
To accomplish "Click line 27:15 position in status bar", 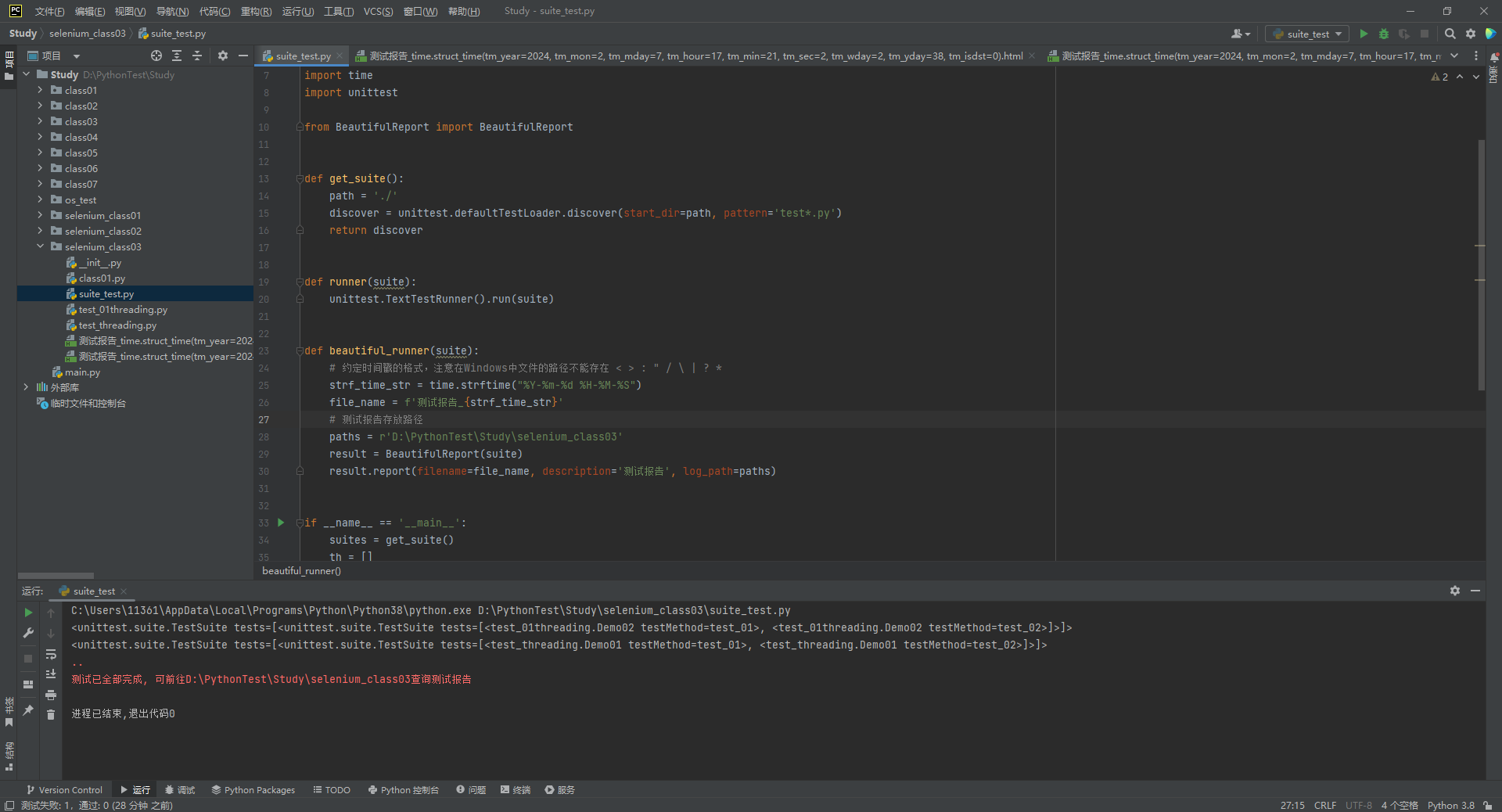I will click(1292, 805).
